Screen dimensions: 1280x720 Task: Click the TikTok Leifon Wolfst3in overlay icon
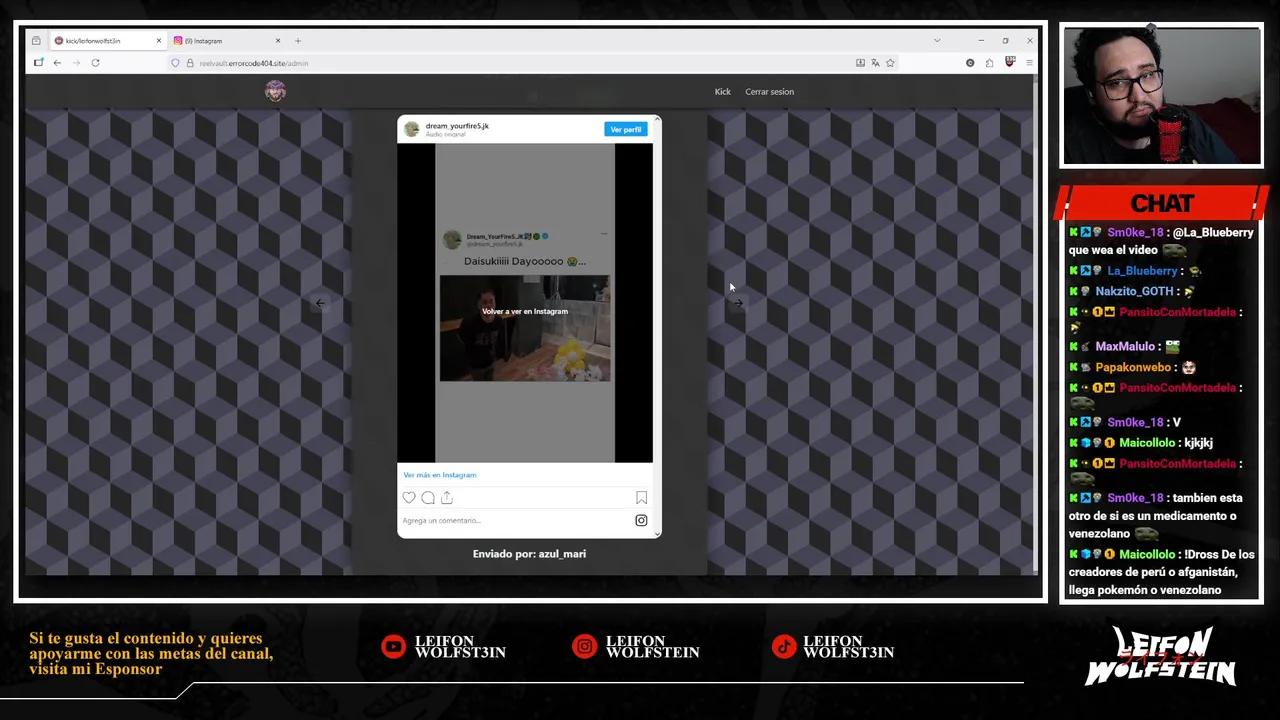[x=784, y=647]
